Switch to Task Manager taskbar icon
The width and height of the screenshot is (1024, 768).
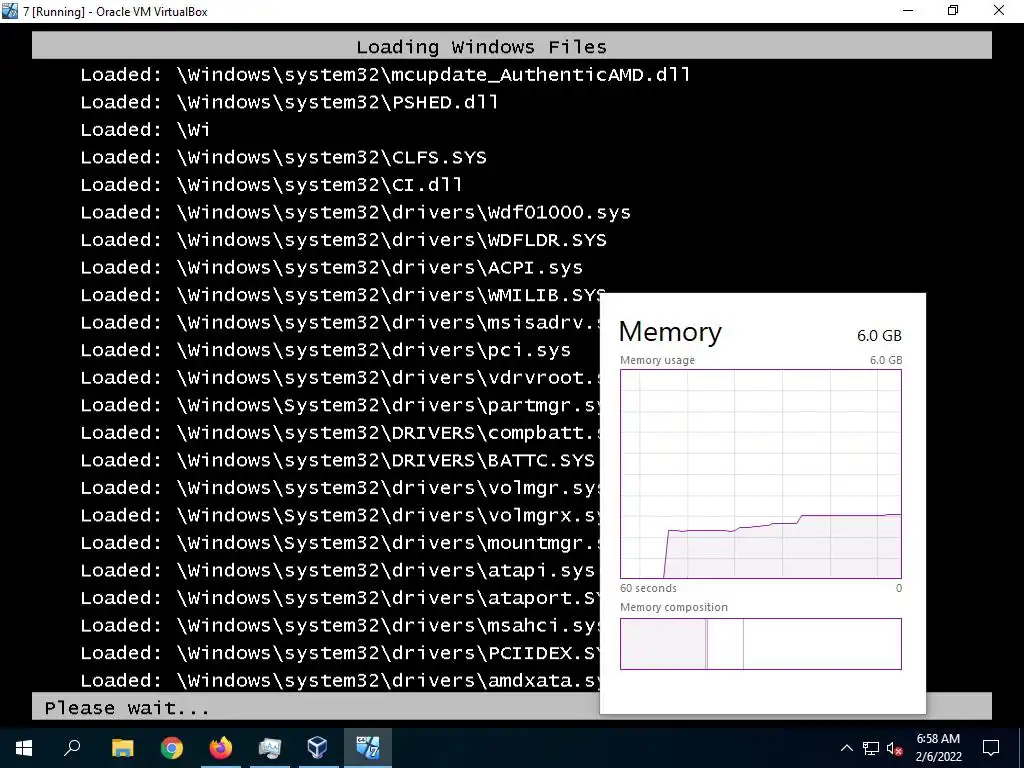click(x=269, y=747)
